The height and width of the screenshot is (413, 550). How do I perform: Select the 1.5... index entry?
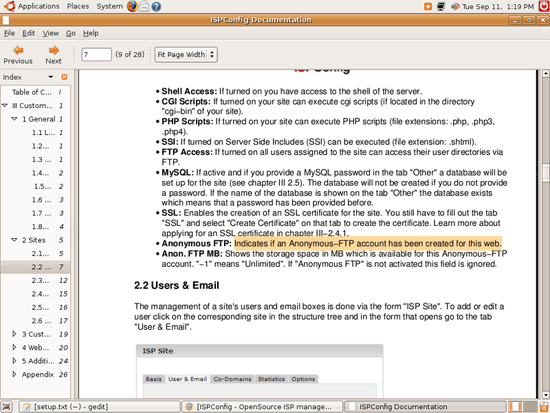click(35, 186)
